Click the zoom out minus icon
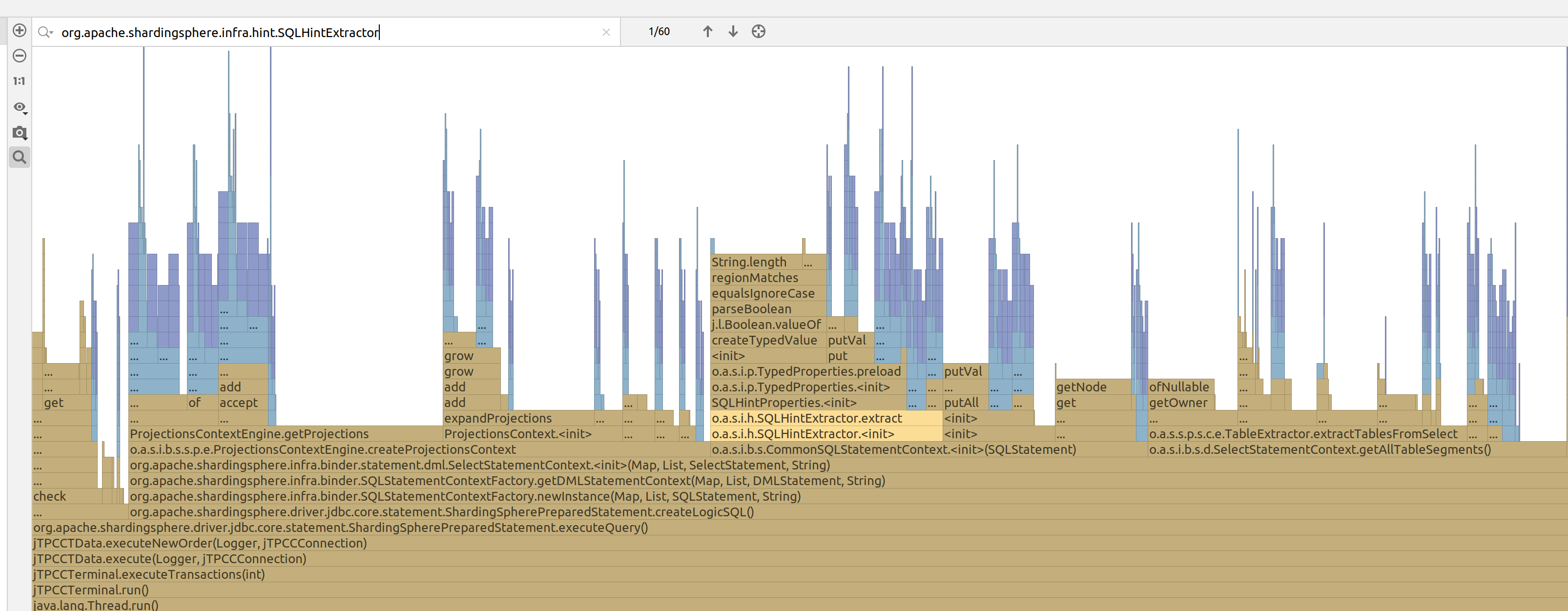The height and width of the screenshot is (611, 1568). coord(20,56)
